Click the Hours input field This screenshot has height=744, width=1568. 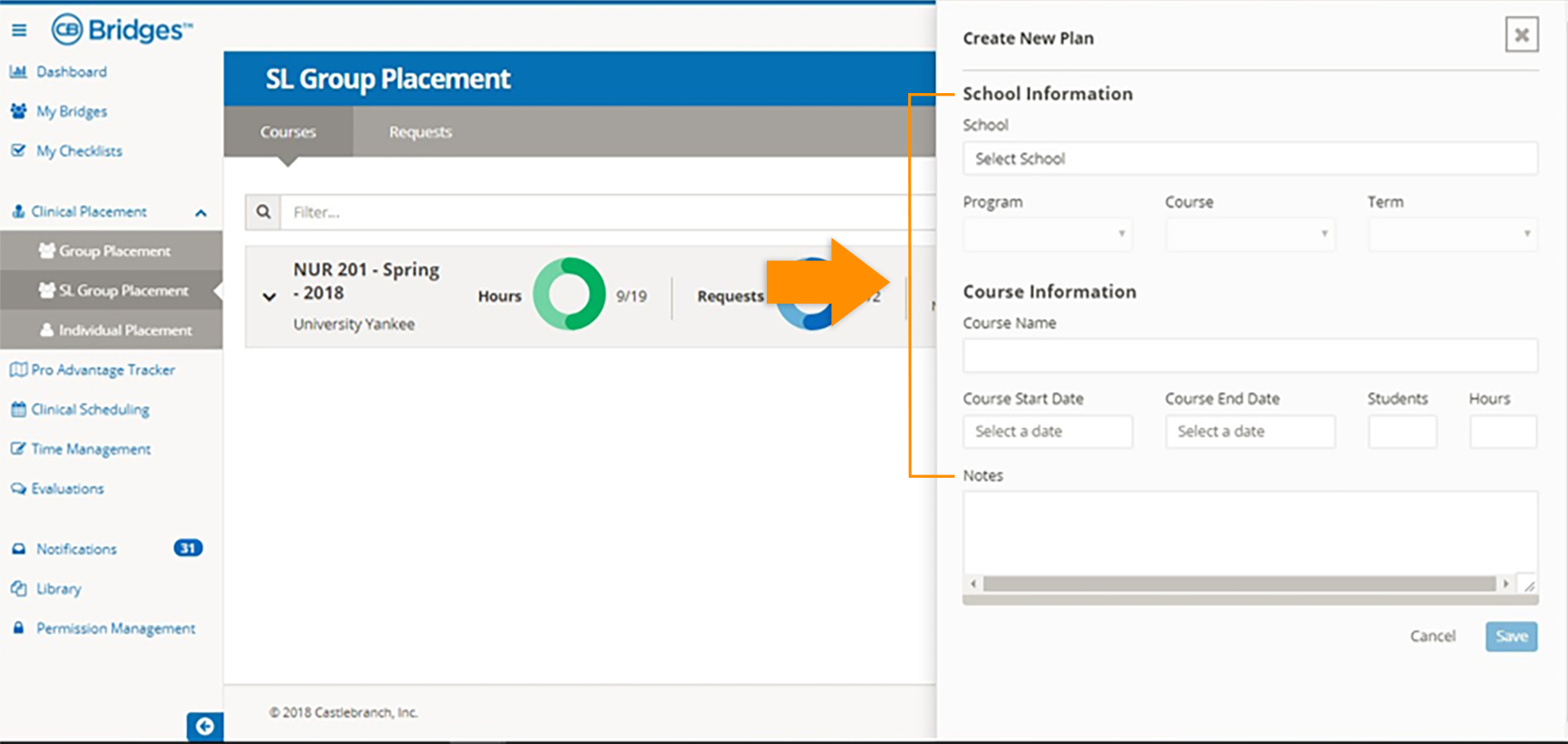(1503, 431)
